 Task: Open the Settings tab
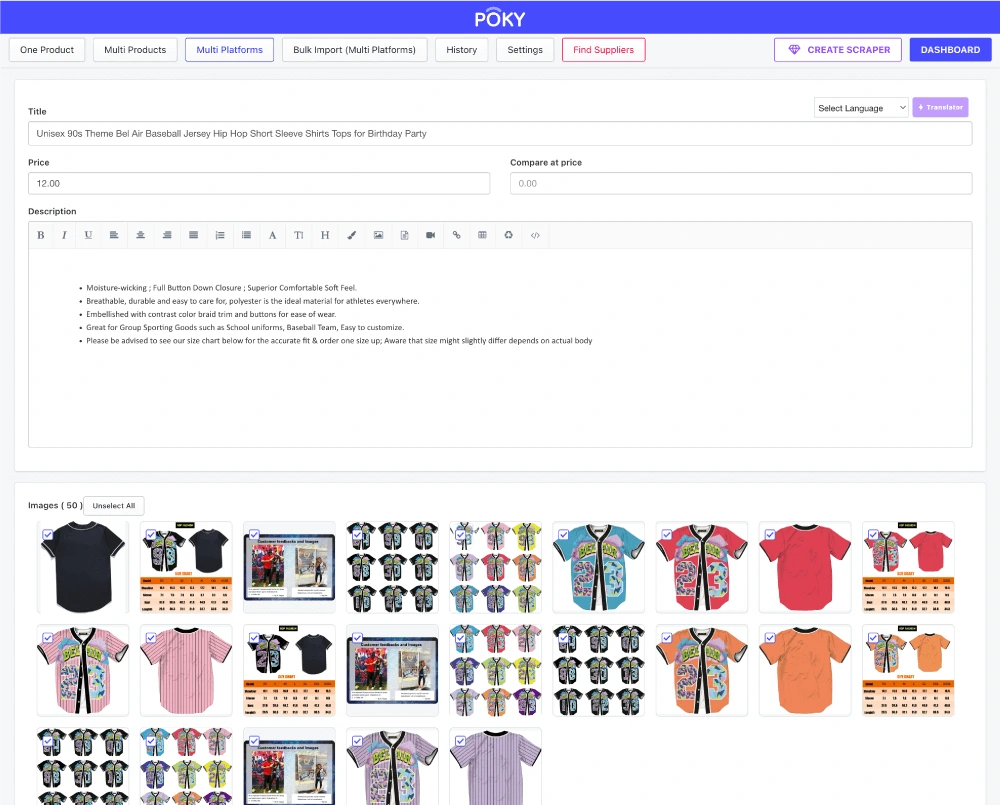pos(525,50)
